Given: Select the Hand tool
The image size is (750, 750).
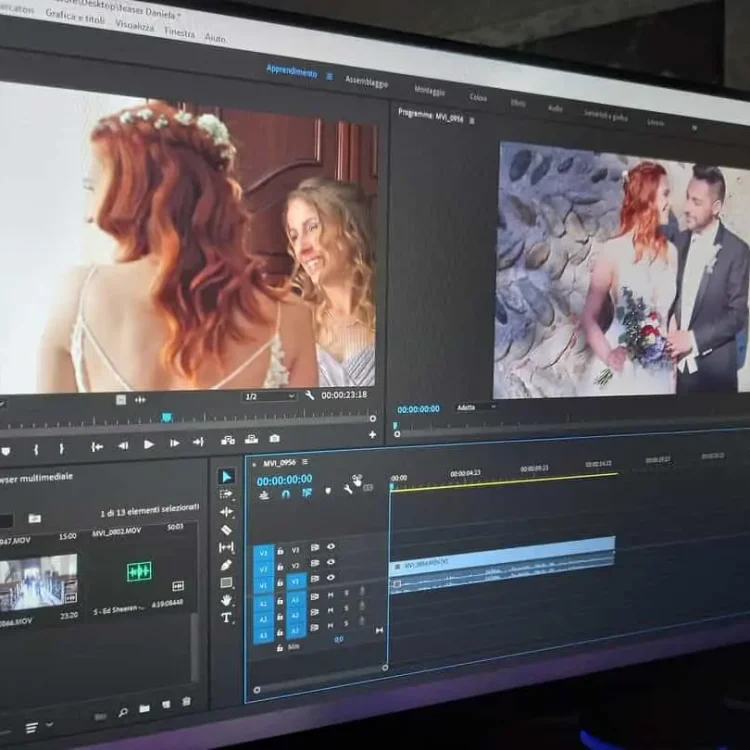Looking at the screenshot, I should click(x=226, y=600).
